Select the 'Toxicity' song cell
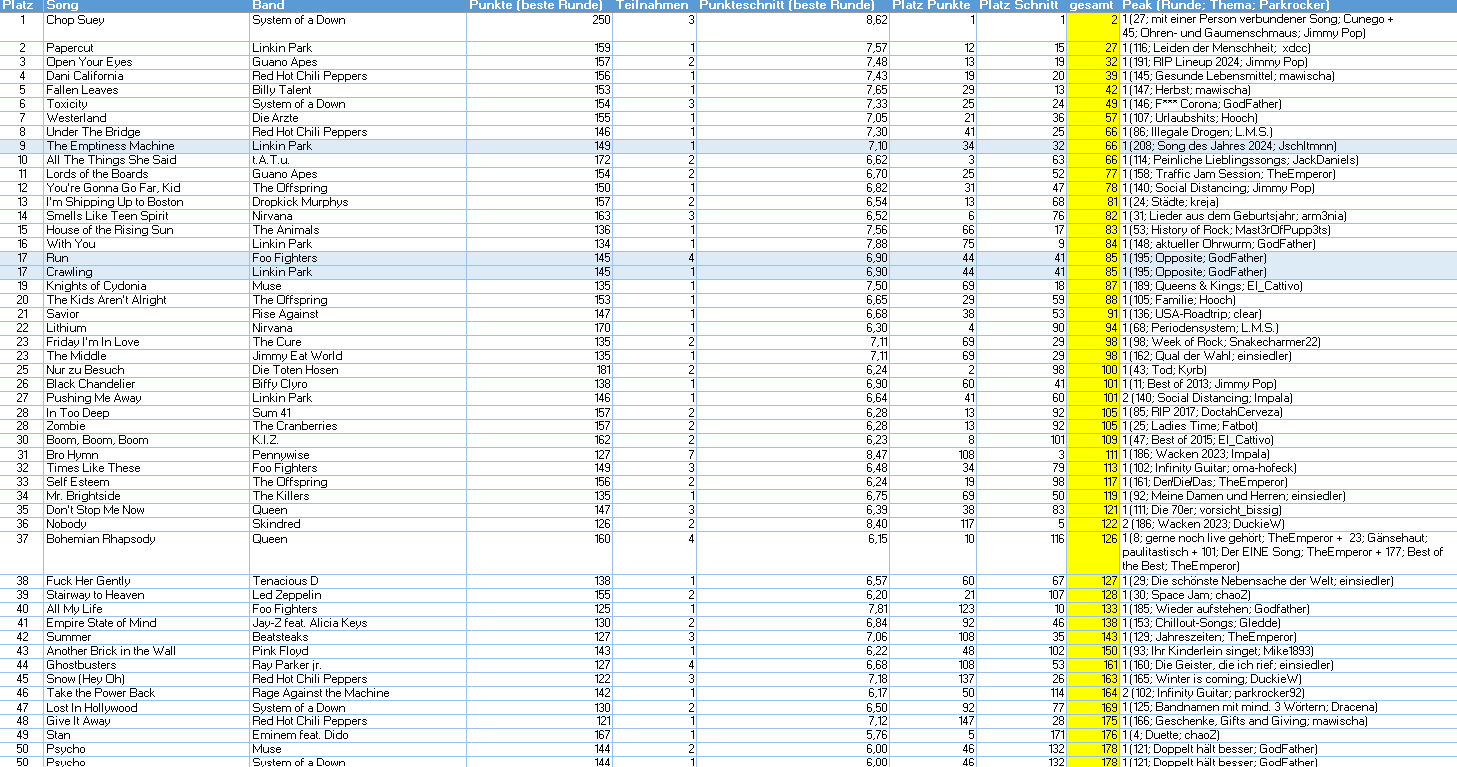1457x767 pixels. [146, 104]
